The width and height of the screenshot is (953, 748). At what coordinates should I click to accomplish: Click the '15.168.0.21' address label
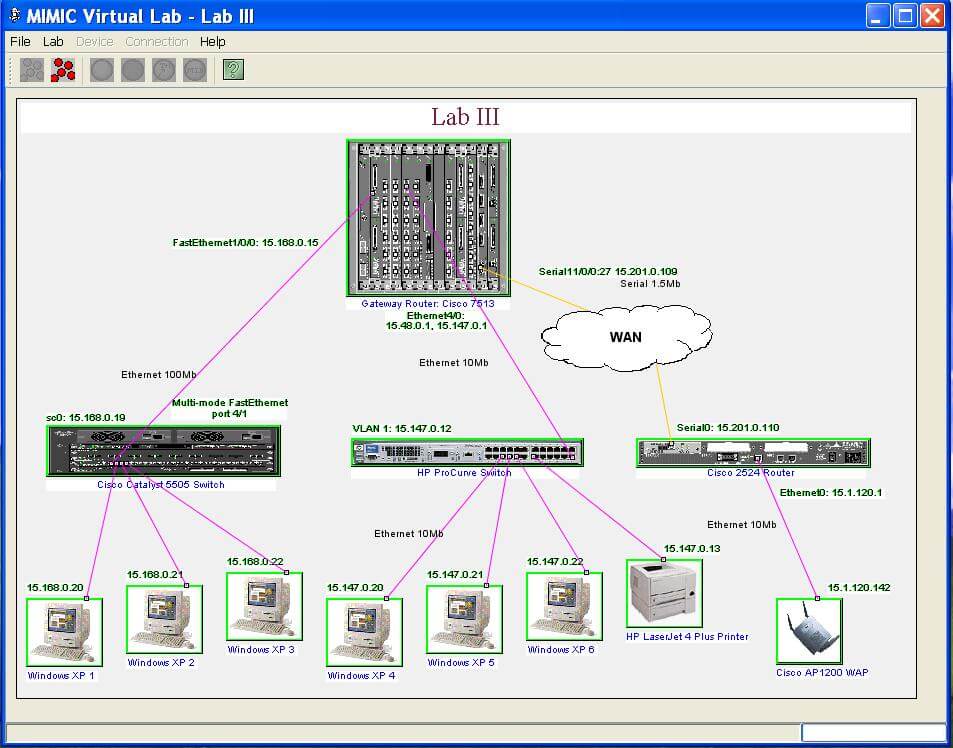(x=155, y=575)
